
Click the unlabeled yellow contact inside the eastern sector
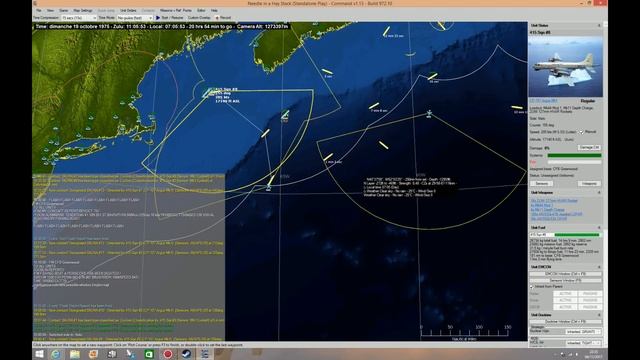coord(383,145)
